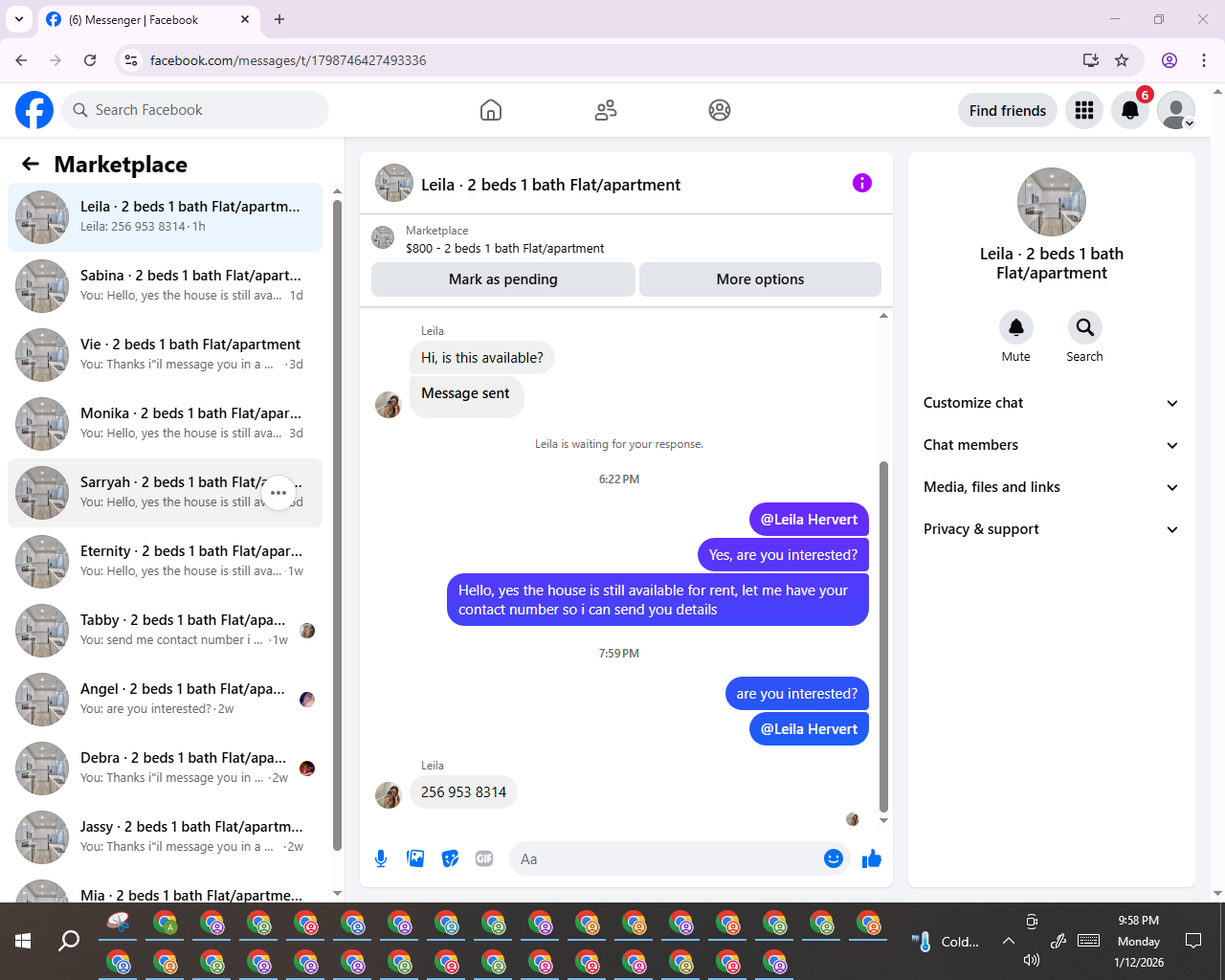
Task: Expand Media, files and links section
Action: [x=1051, y=487]
